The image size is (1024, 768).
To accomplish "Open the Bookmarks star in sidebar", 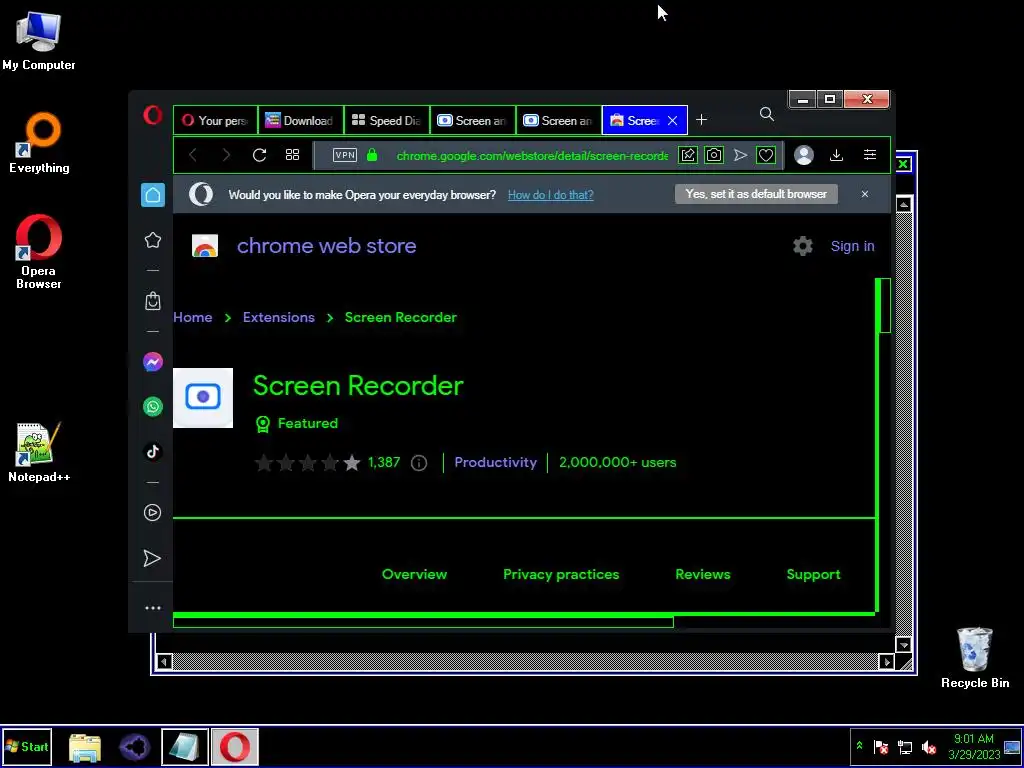I will [153, 240].
